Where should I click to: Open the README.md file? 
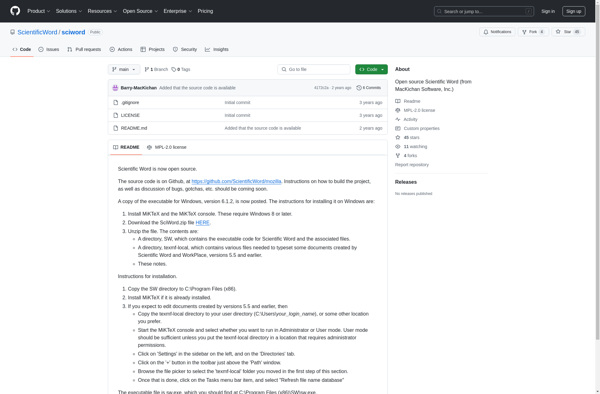point(134,128)
